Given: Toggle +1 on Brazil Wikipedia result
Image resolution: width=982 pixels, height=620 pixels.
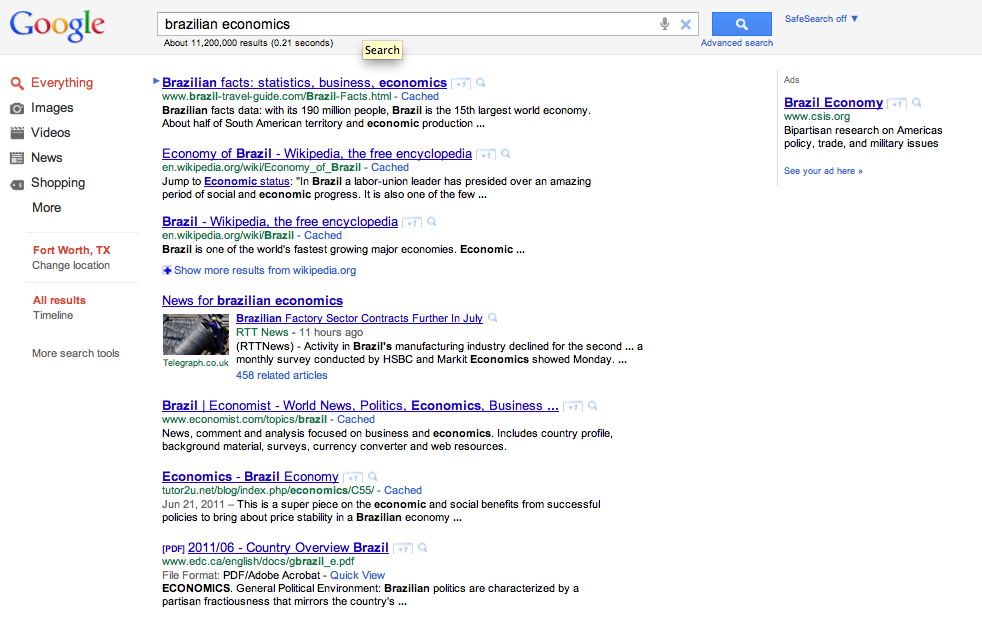Looking at the screenshot, I should [411, 222].
